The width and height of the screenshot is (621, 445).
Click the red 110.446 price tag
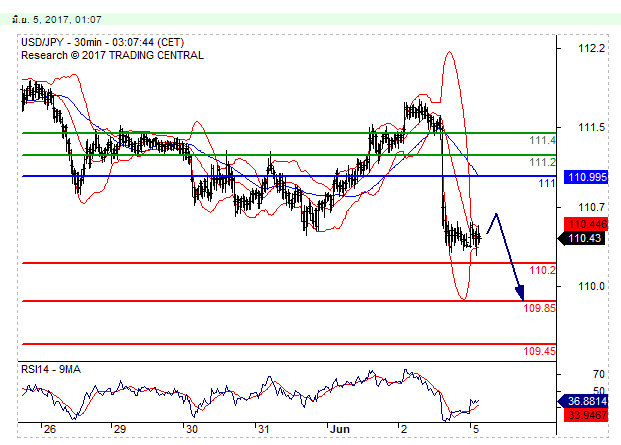pos(587,224)
